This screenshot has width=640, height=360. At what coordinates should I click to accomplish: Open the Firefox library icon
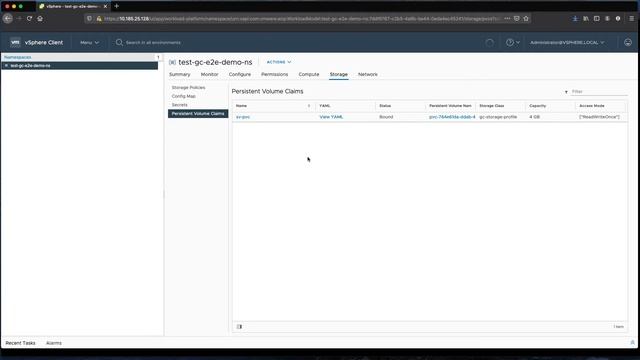[586, 18]
